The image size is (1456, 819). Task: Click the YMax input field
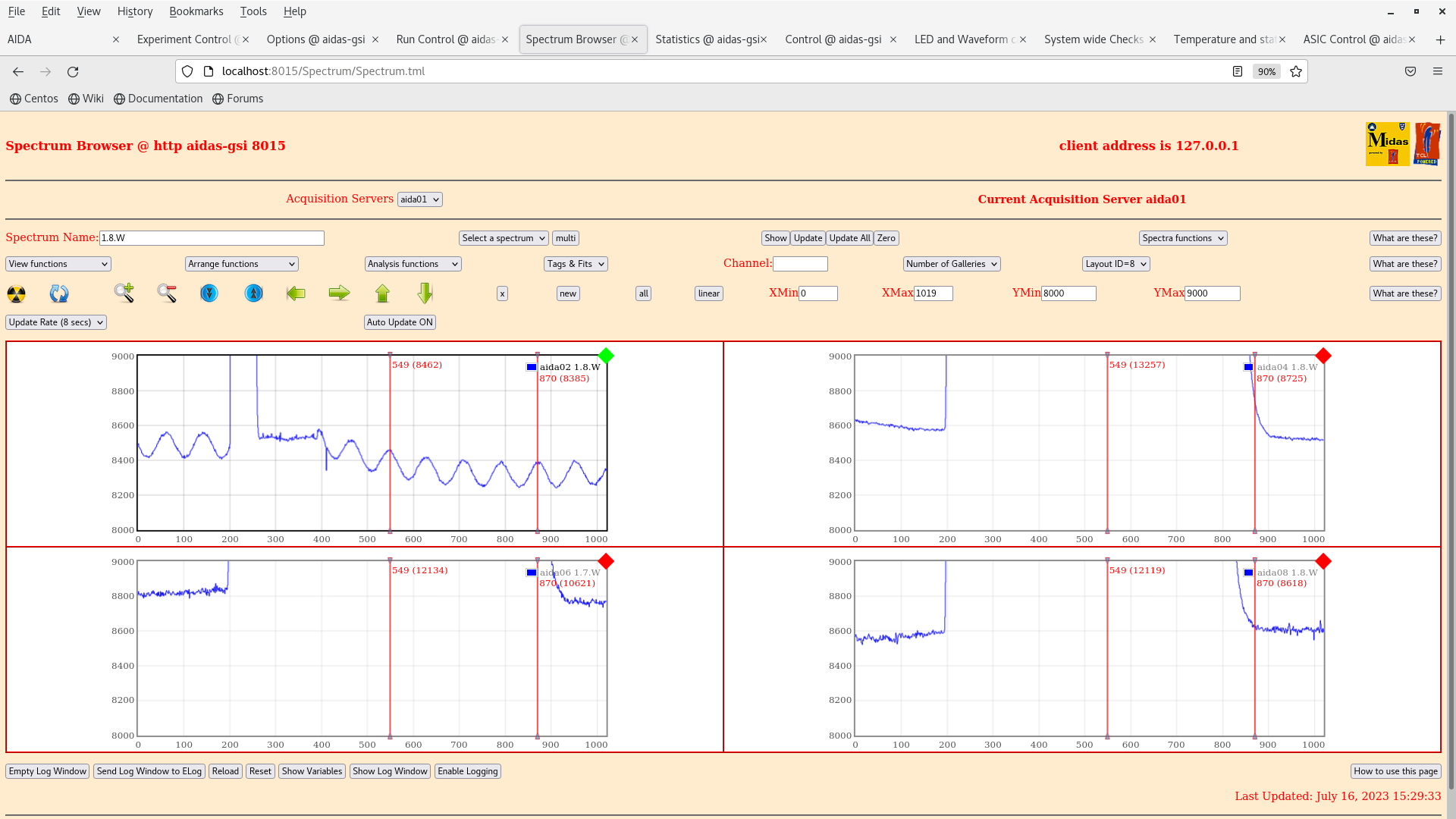tap(1212, 293)
